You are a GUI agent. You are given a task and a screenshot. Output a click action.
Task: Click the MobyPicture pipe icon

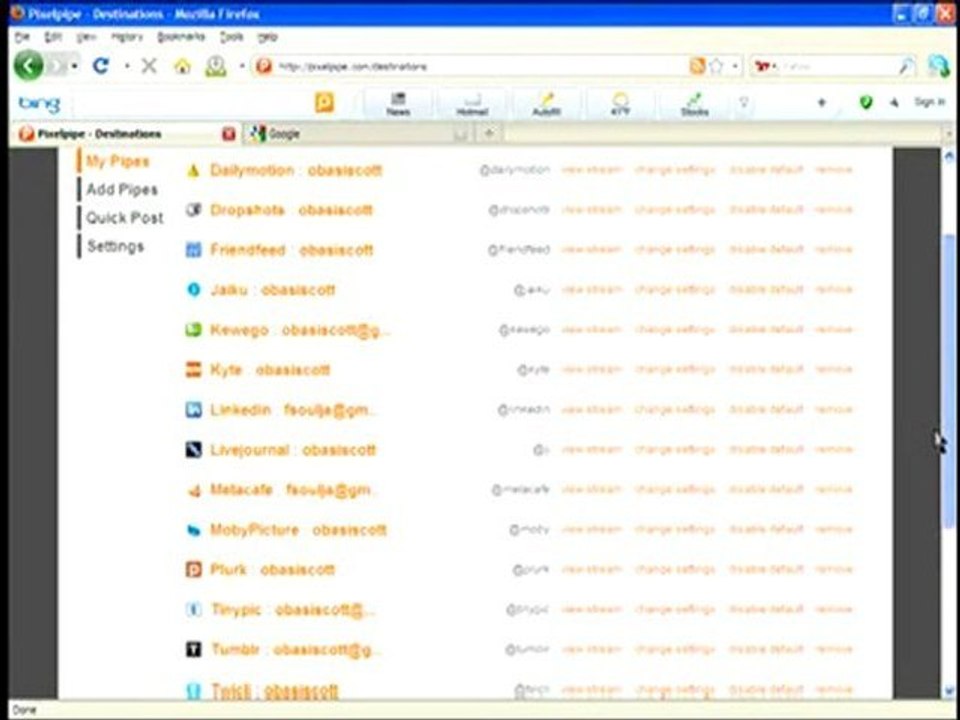point(193,530)
